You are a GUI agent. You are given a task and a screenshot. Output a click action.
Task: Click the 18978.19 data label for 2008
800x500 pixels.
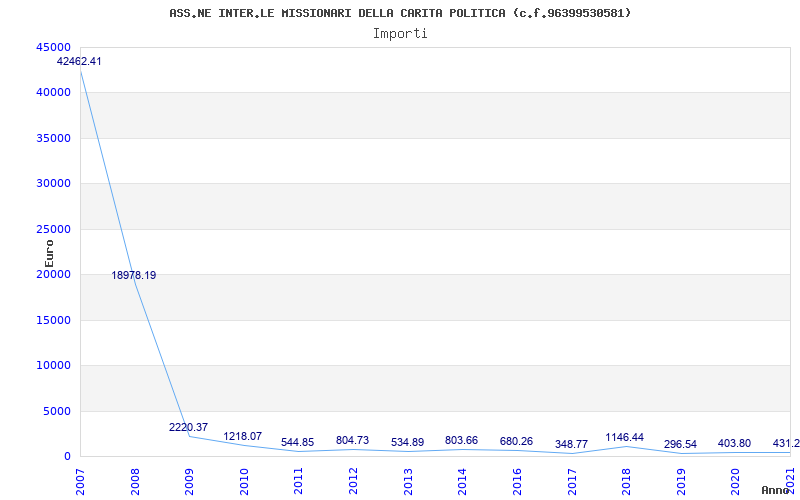click(x=134, y=276)
